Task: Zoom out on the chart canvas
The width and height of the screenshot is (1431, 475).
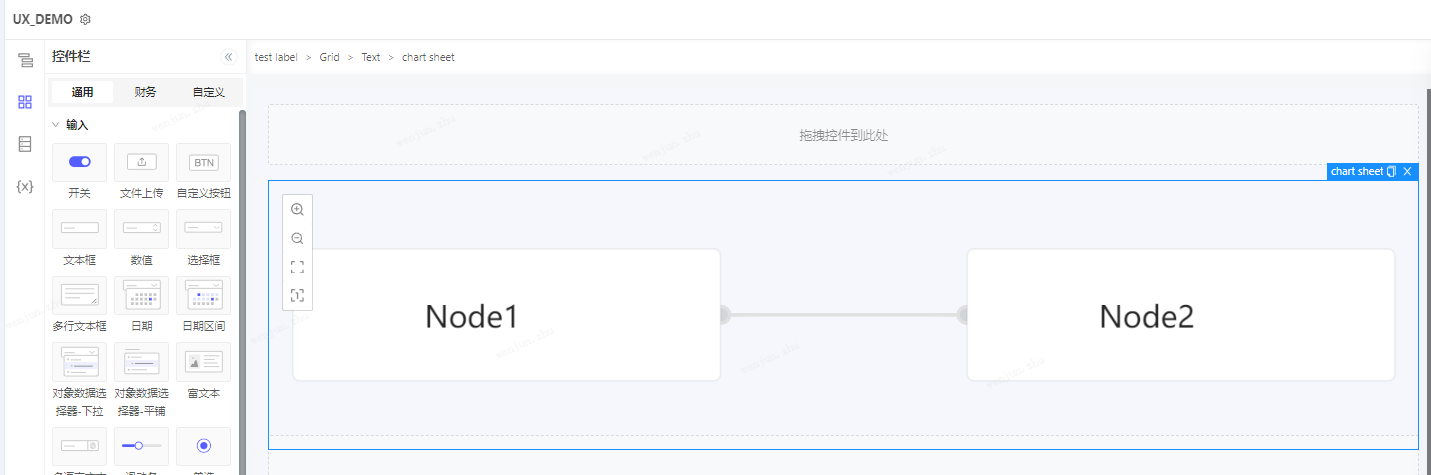Action: (x=297, y=238)
